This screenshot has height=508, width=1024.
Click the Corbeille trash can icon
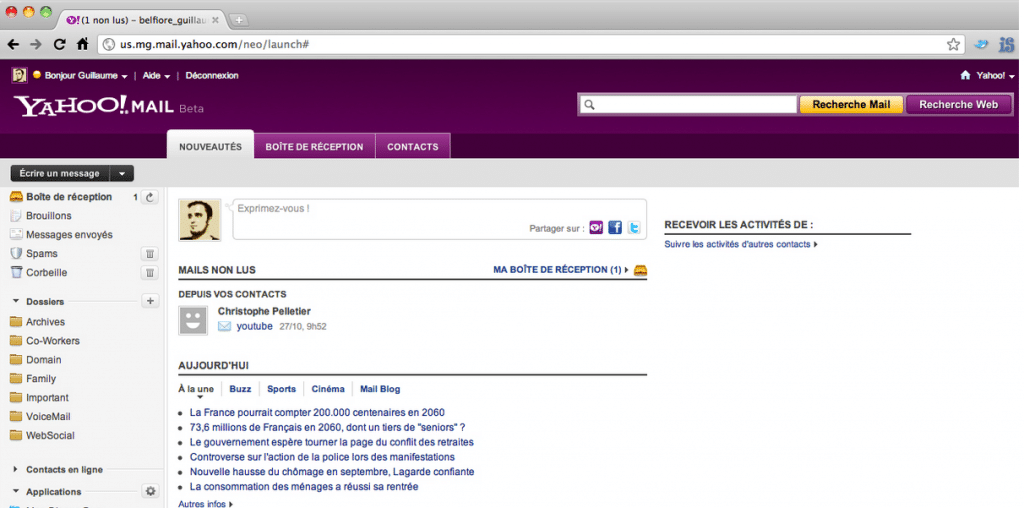tap(150, 273)
